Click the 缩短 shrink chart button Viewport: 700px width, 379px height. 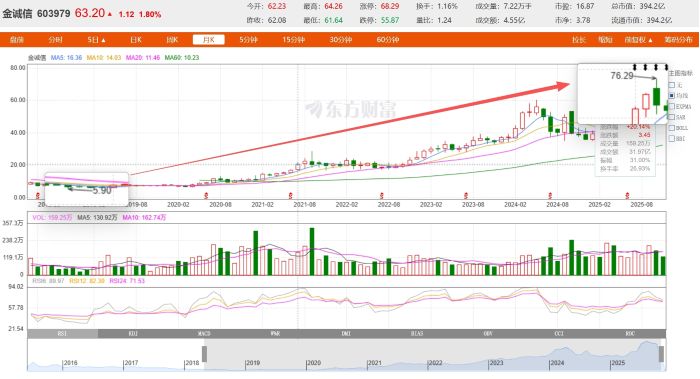coord(605,40)
